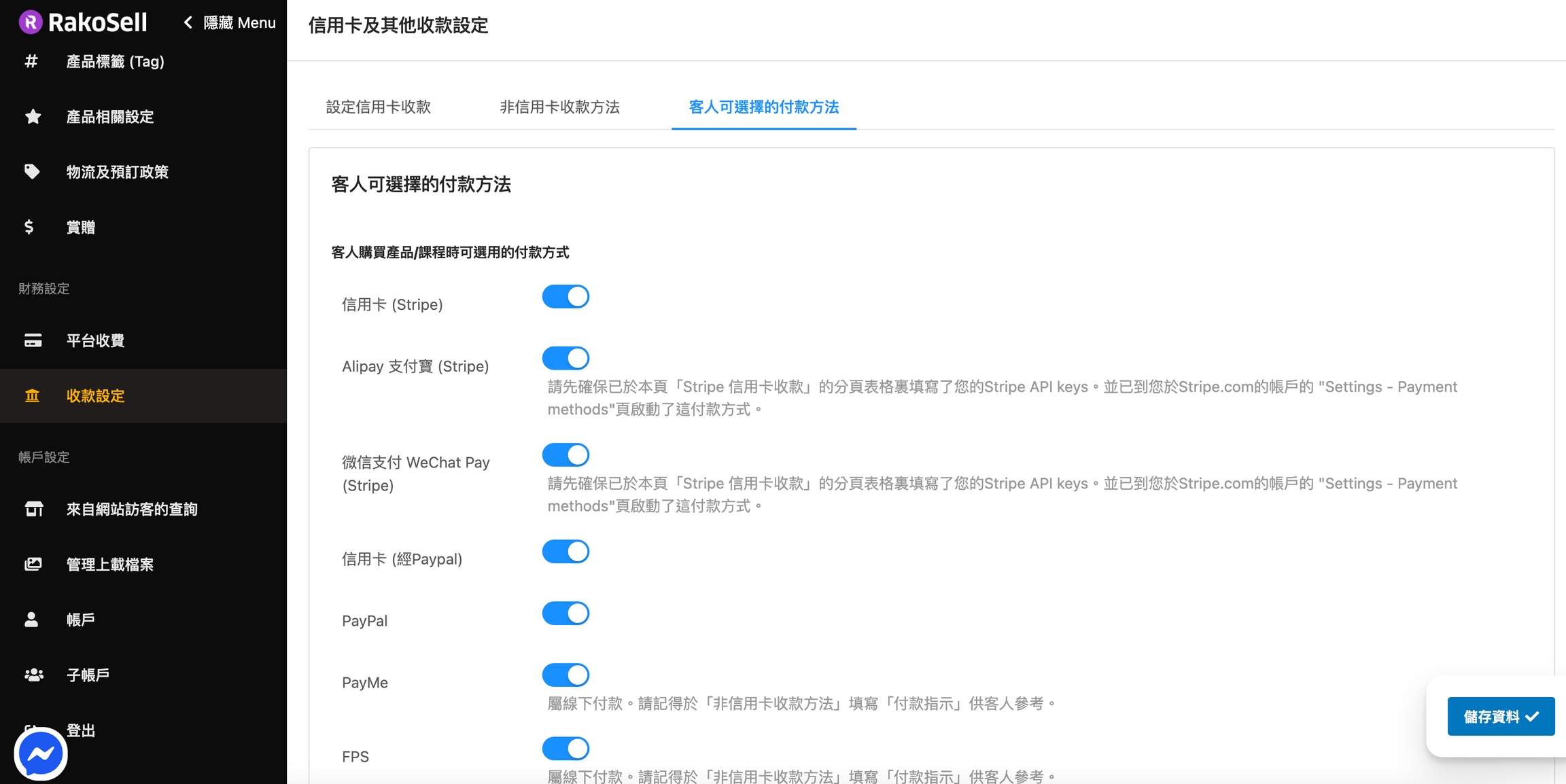Click the bank icon for 收款設定
The height and width of the screenshot is (784, 1566).
[x=33, y=396]
